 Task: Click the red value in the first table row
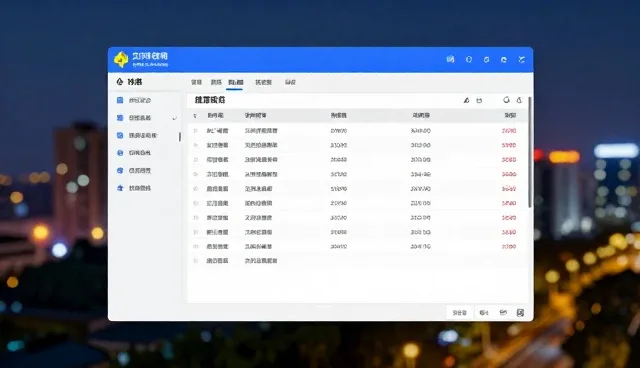(509, 131)
